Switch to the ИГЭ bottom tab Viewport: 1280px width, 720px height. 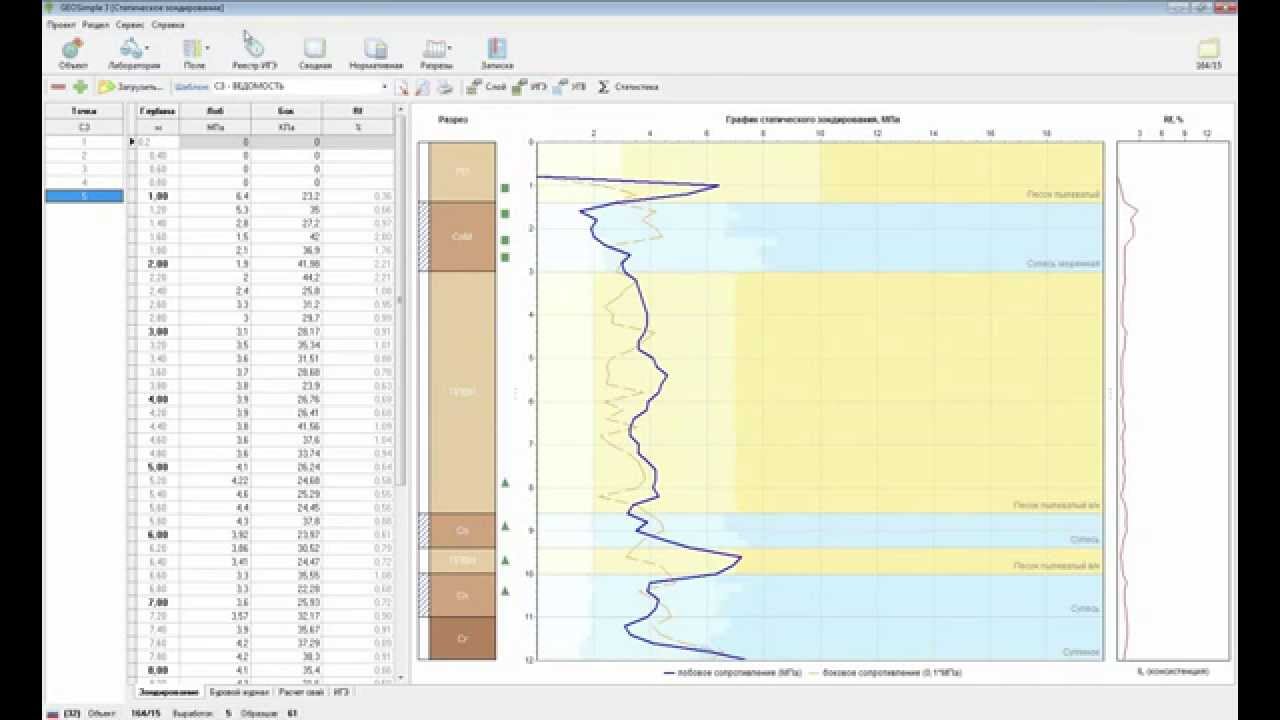[341, 691]
